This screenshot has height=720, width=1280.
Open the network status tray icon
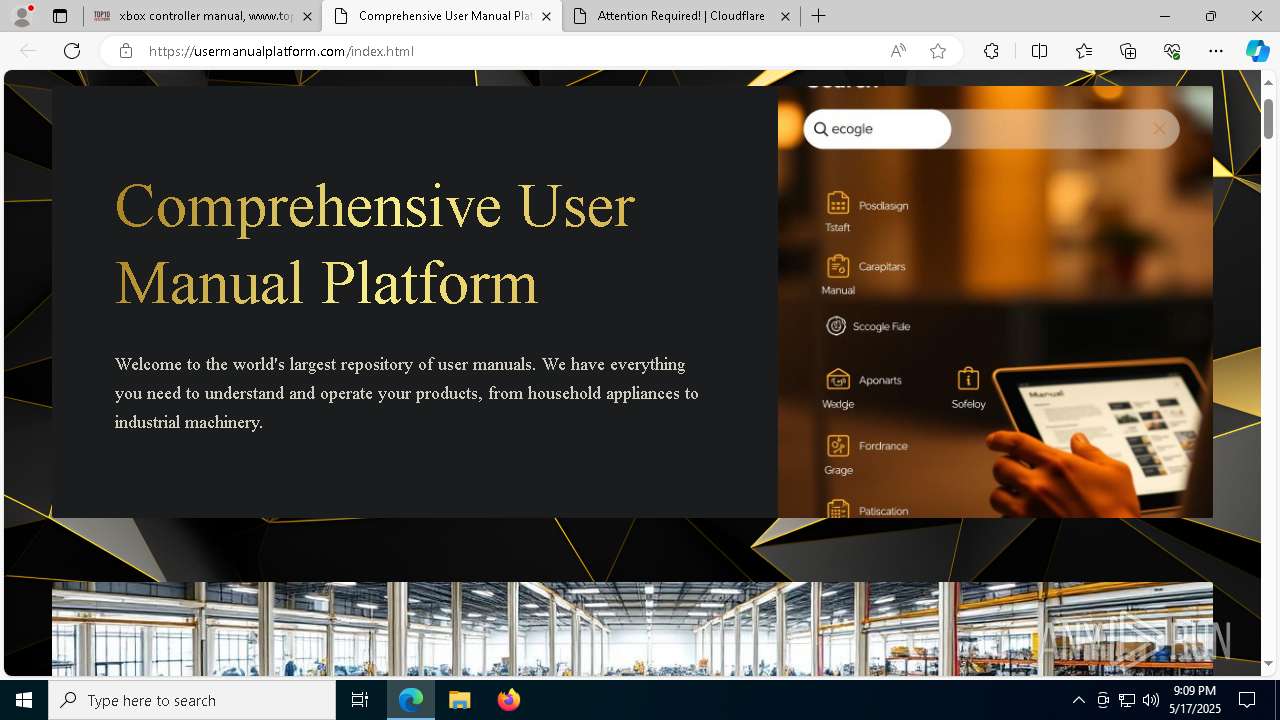[x=1127, y=700]
